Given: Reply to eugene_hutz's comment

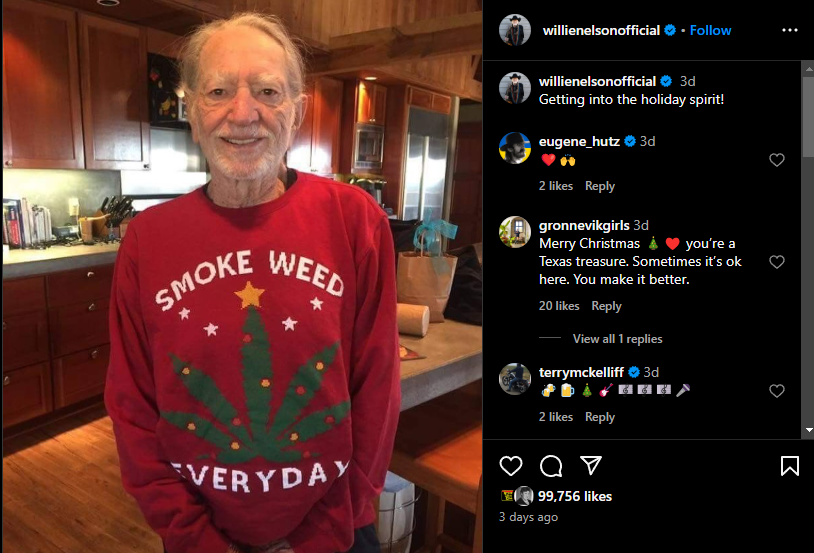Looking at the screenshot, I should click(x=600, y=186).
